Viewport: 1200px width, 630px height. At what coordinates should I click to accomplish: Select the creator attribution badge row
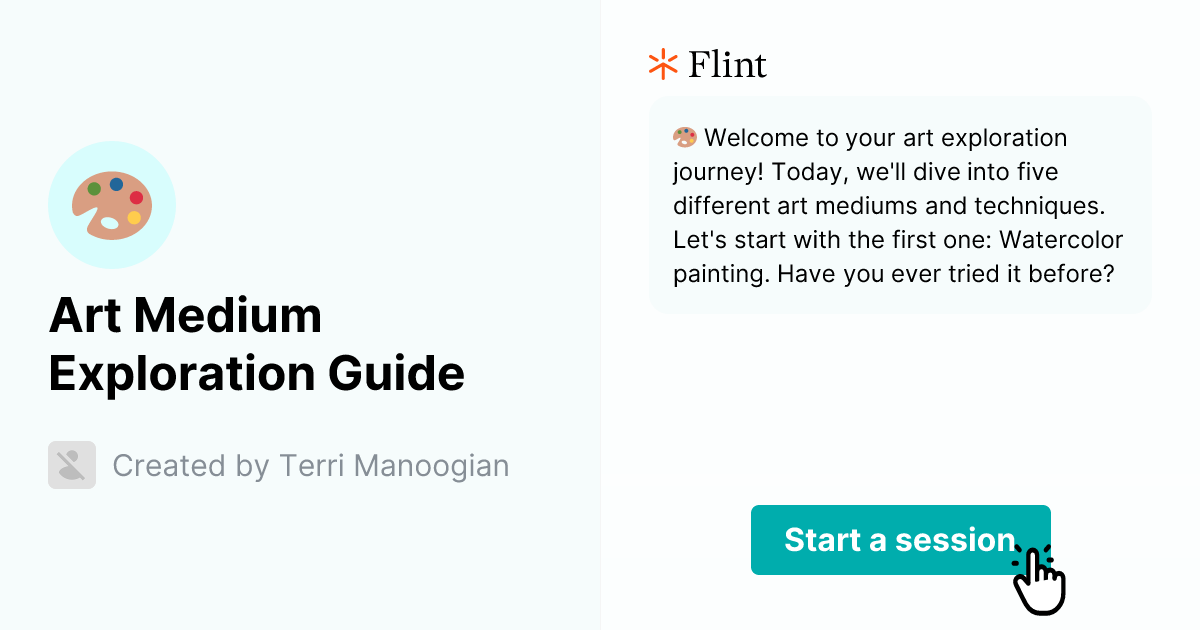pyautogui.click(x=280, y=465)
